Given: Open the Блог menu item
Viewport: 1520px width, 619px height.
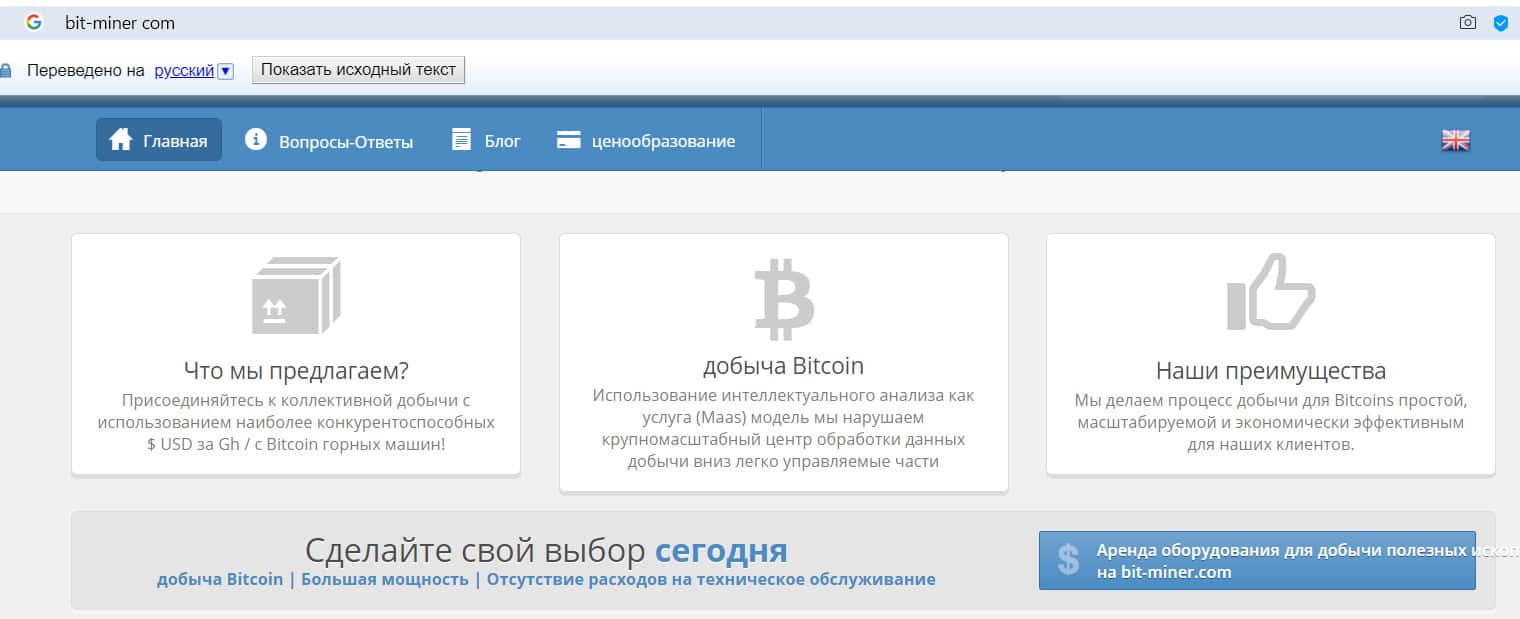Looking at the screenshot, I should 486,141.
